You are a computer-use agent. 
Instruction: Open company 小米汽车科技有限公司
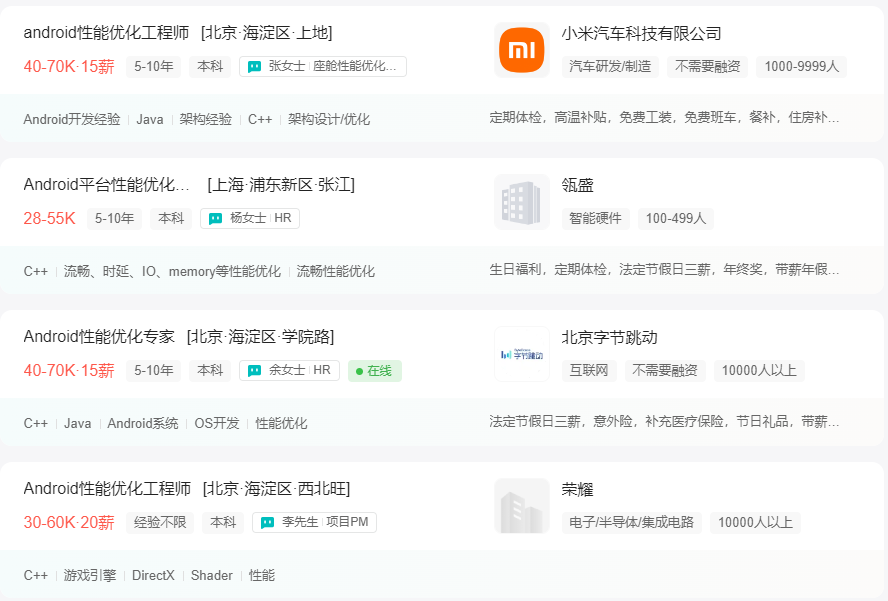point(641,34)
